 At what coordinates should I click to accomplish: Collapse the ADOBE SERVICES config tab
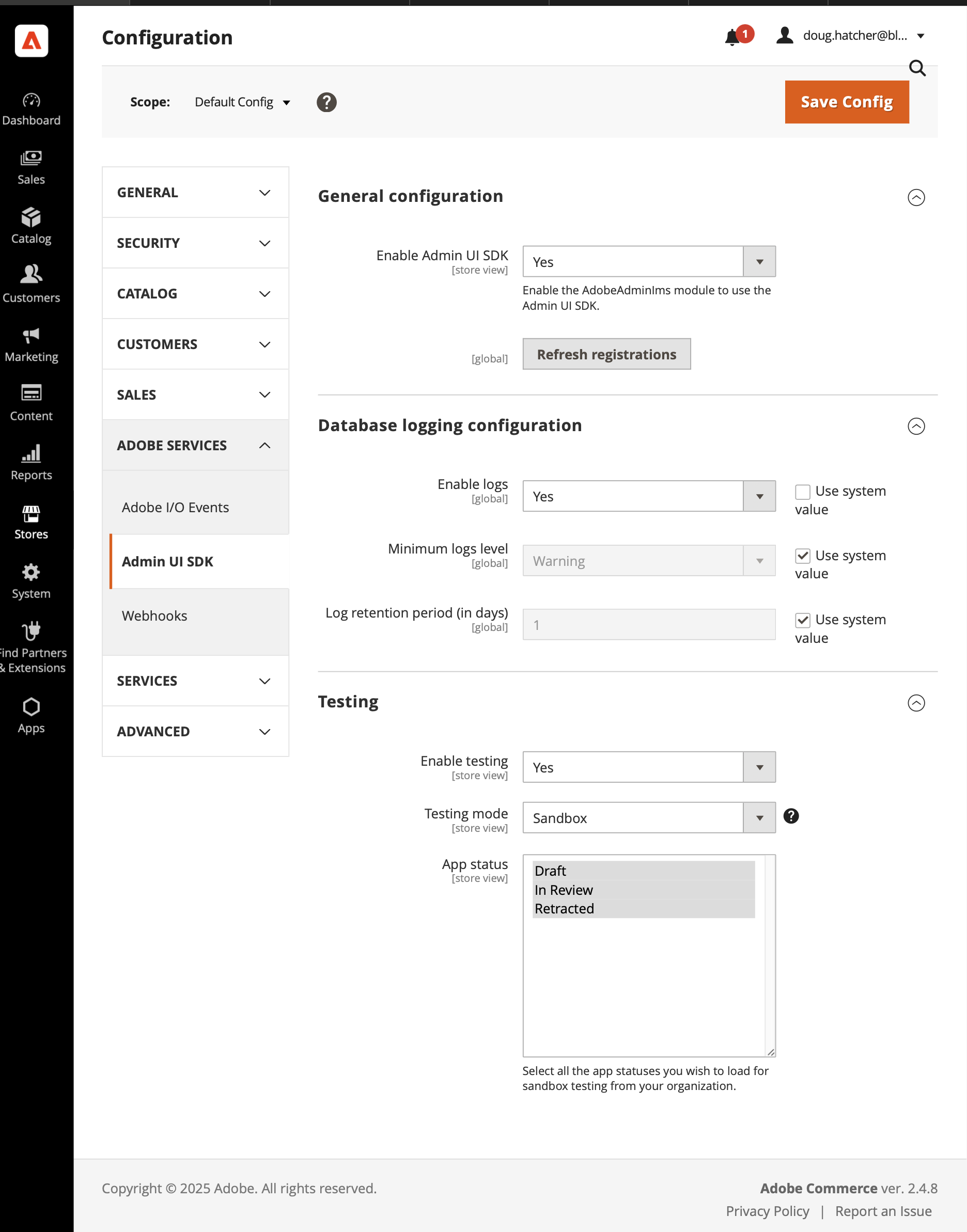pos(195,446)
